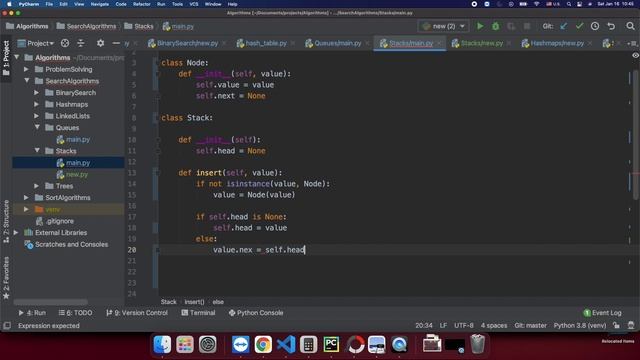The width and height of the screenshot is (640, 360).
Task: Open Version Control tool window
Action: [x=137, y=313]
